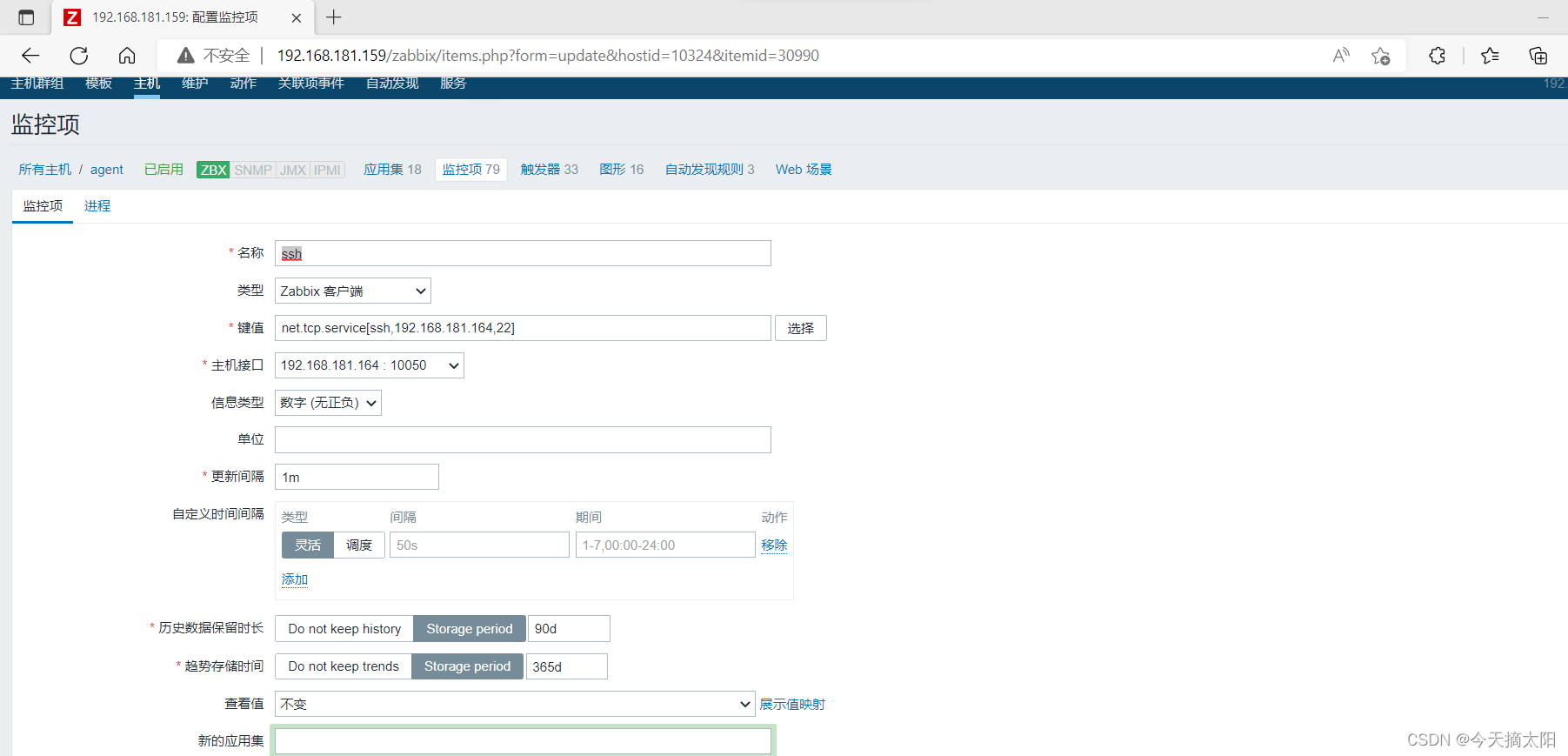Open 图形 16 link
1568x756 pixels.
coord(622,170)
